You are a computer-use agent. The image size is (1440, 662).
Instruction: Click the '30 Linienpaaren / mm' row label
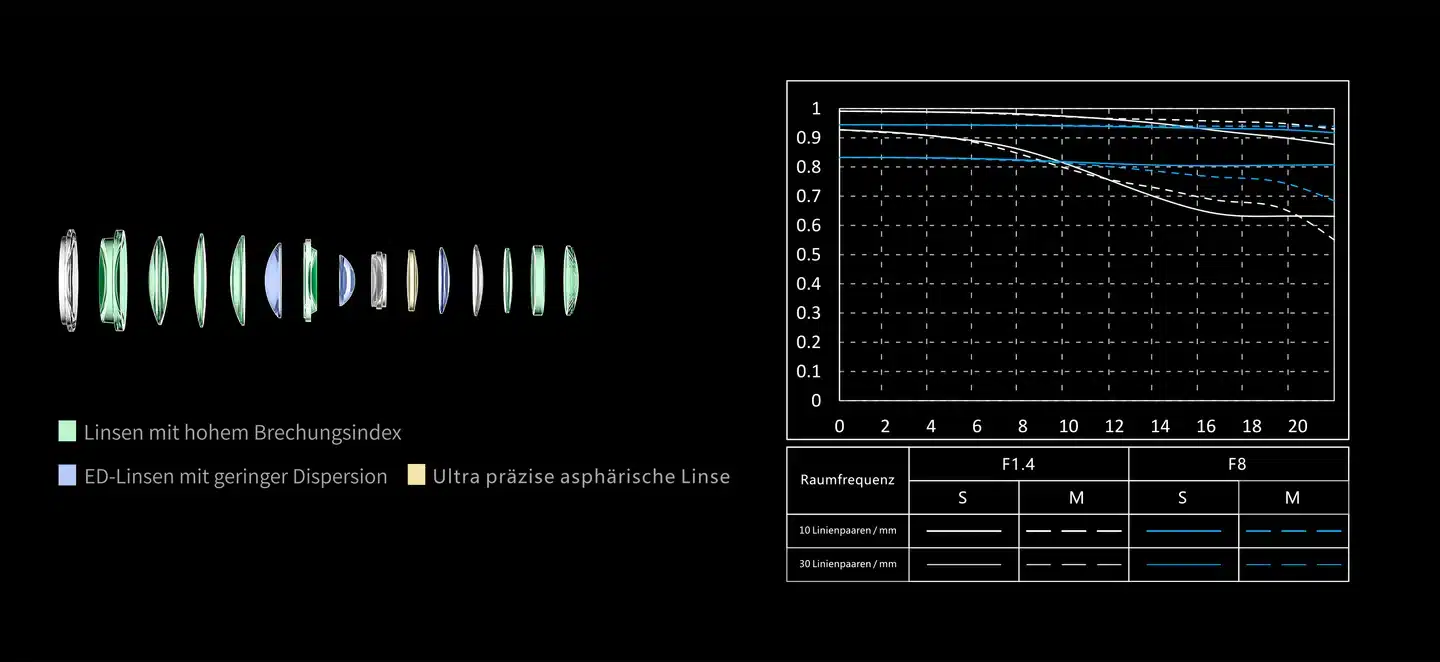pyautogui.click(x=847, y=564)
